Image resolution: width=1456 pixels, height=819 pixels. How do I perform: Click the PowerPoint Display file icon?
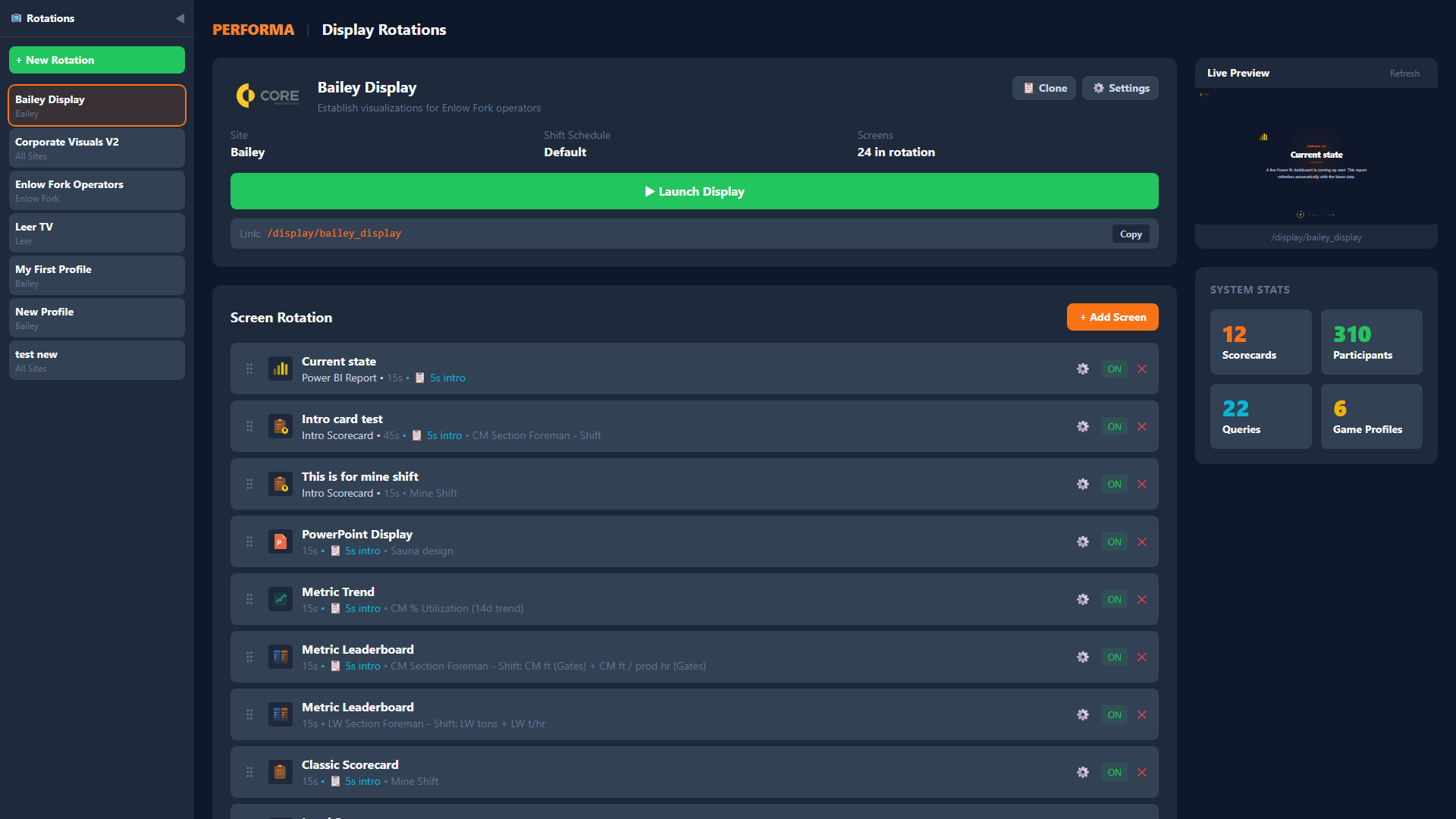[281, 541]
